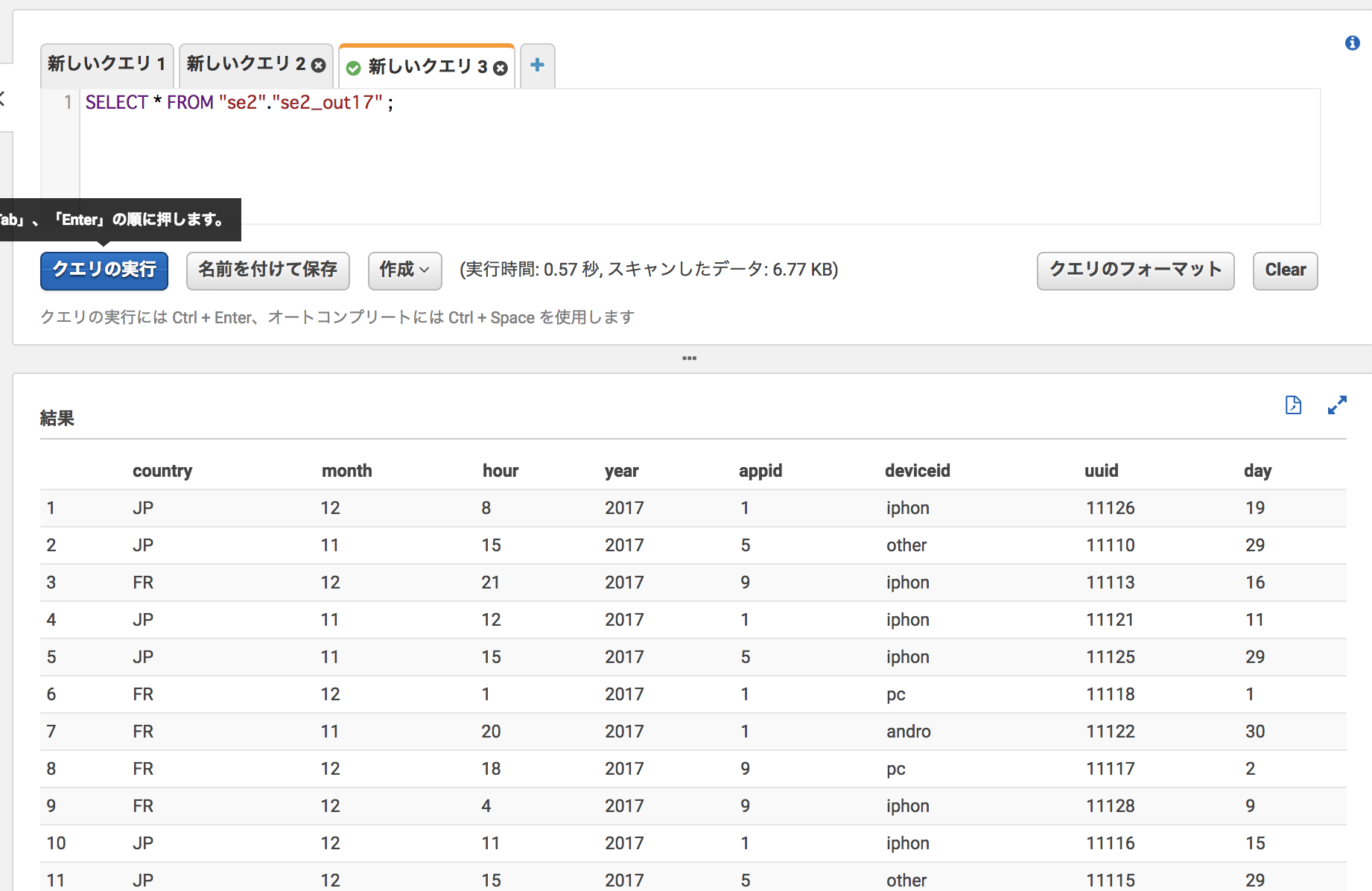Select uuid cell 11126 in row 1
The height and width of the screenshot is (891, 1372).
click(1110, 508)
